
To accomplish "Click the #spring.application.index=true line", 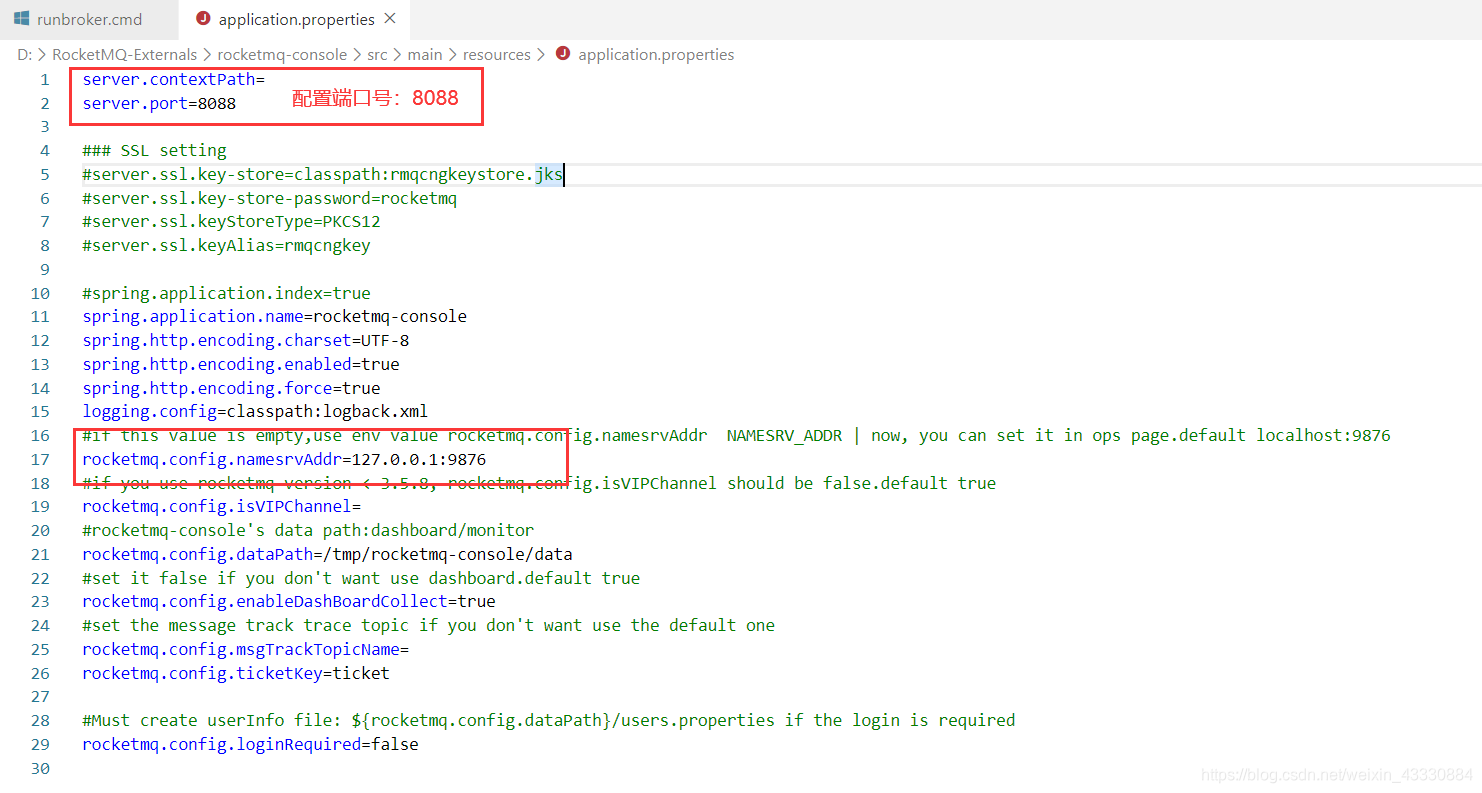I will (226, 293).
